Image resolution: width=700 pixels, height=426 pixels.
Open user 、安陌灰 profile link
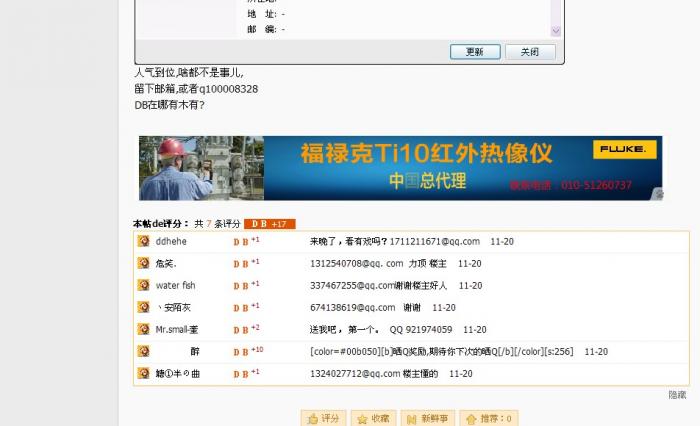pos(174,307)
